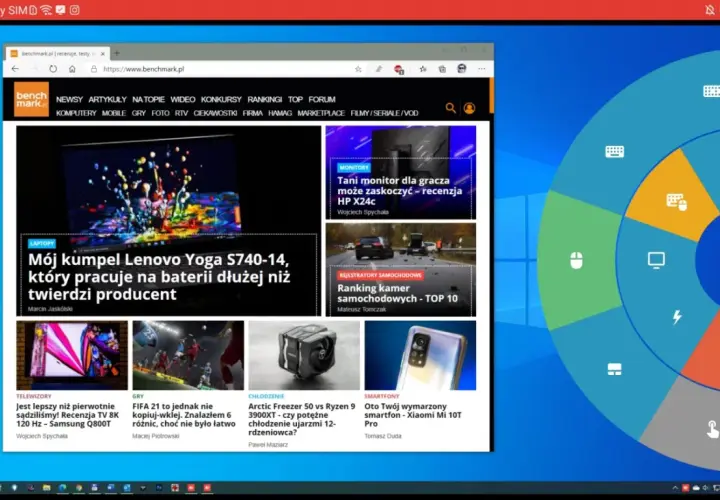Click the pen notes icon in Edge toolbar
Viewport: 720px width, 500px height.
tap(378, 69)
